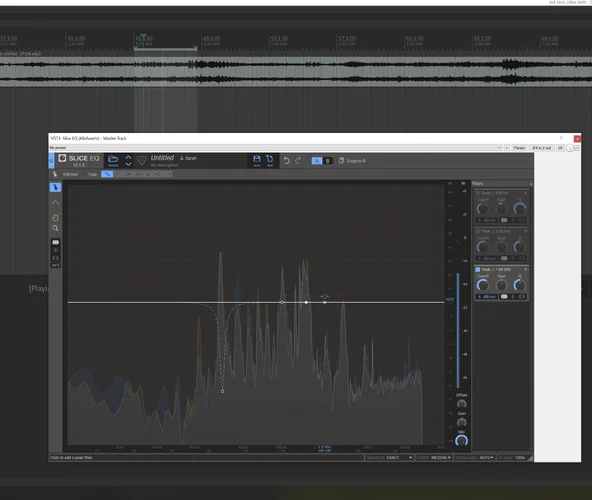This screenshot has width=592, height=500.
Task: Create a new preset icon
Action: click(270, 160)
